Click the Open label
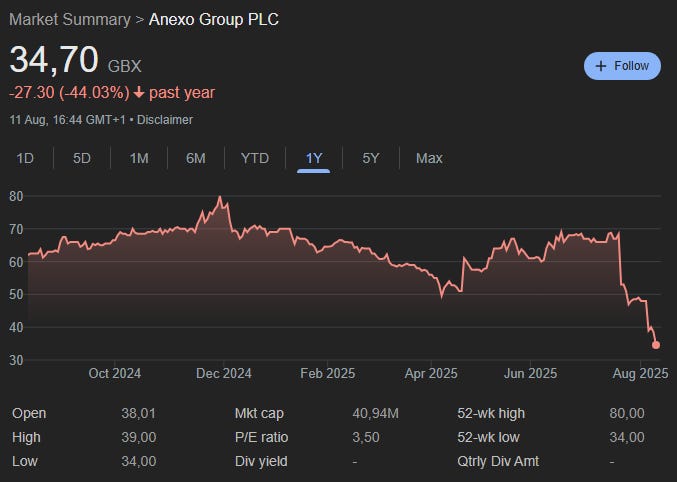 (29, 413)
